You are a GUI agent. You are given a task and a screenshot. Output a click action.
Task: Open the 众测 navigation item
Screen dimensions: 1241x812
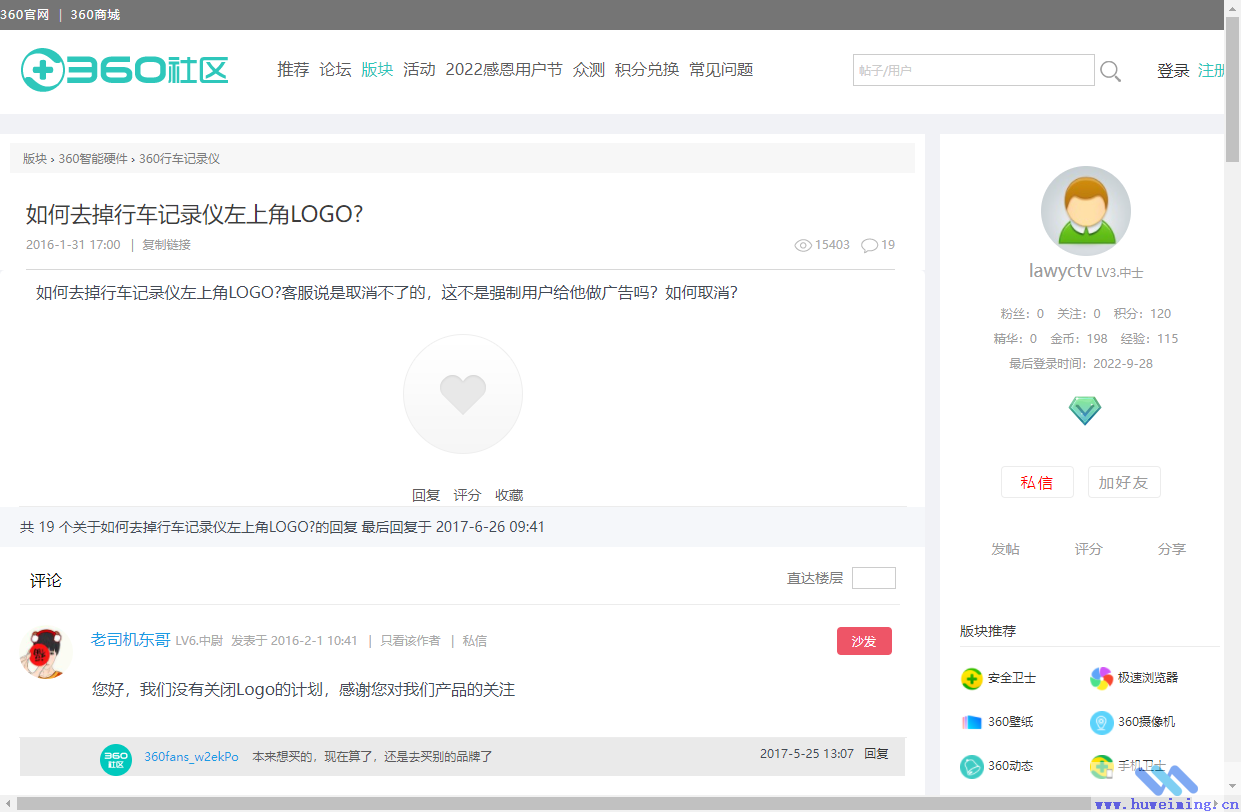(589, 70)
